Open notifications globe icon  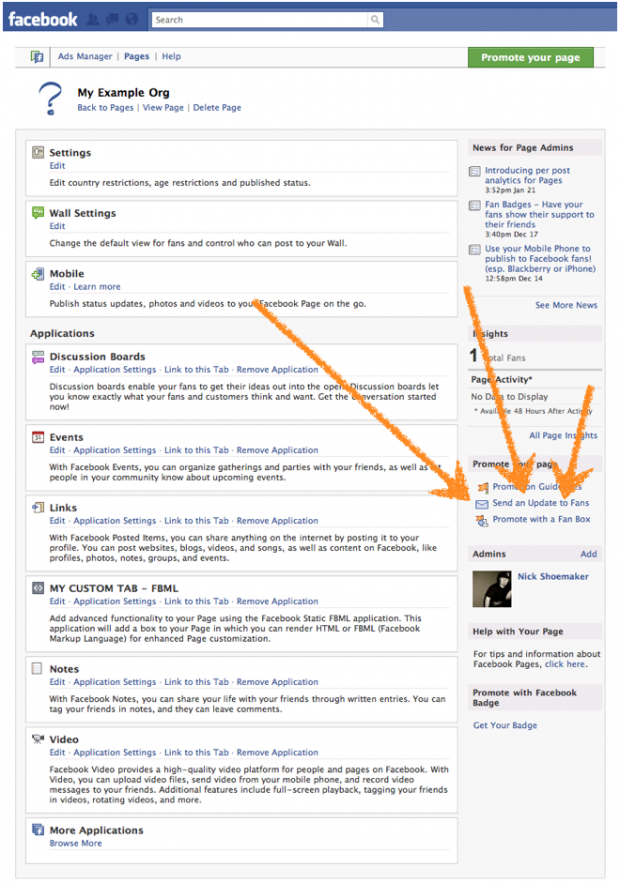pos(132,20)
